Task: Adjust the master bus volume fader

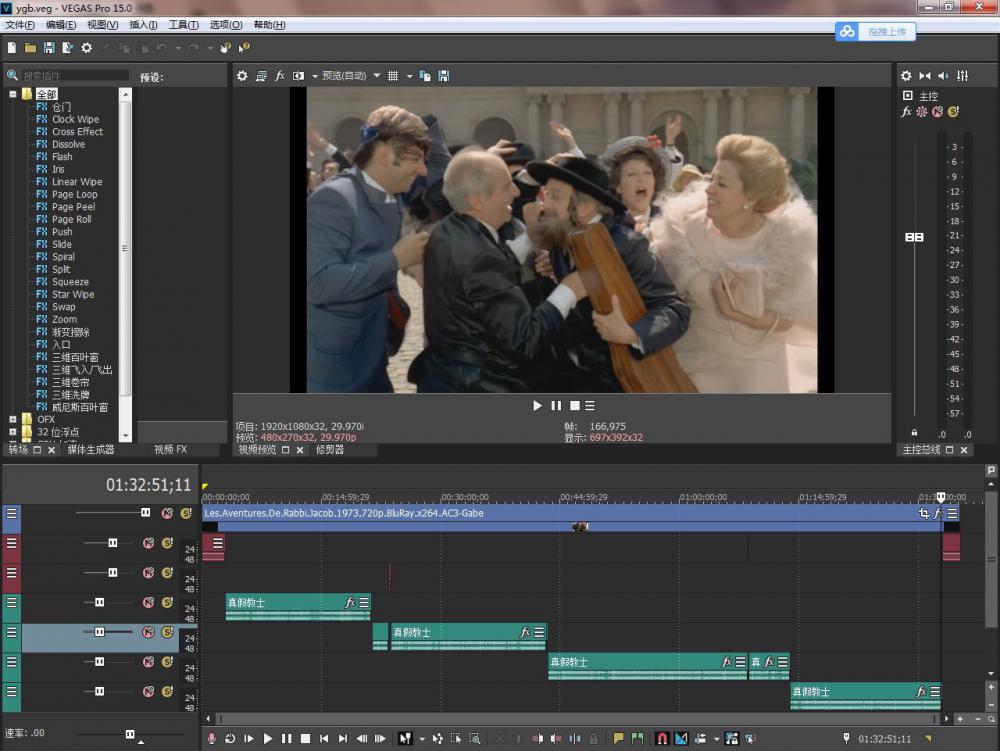Action: [x=915, y=237]
